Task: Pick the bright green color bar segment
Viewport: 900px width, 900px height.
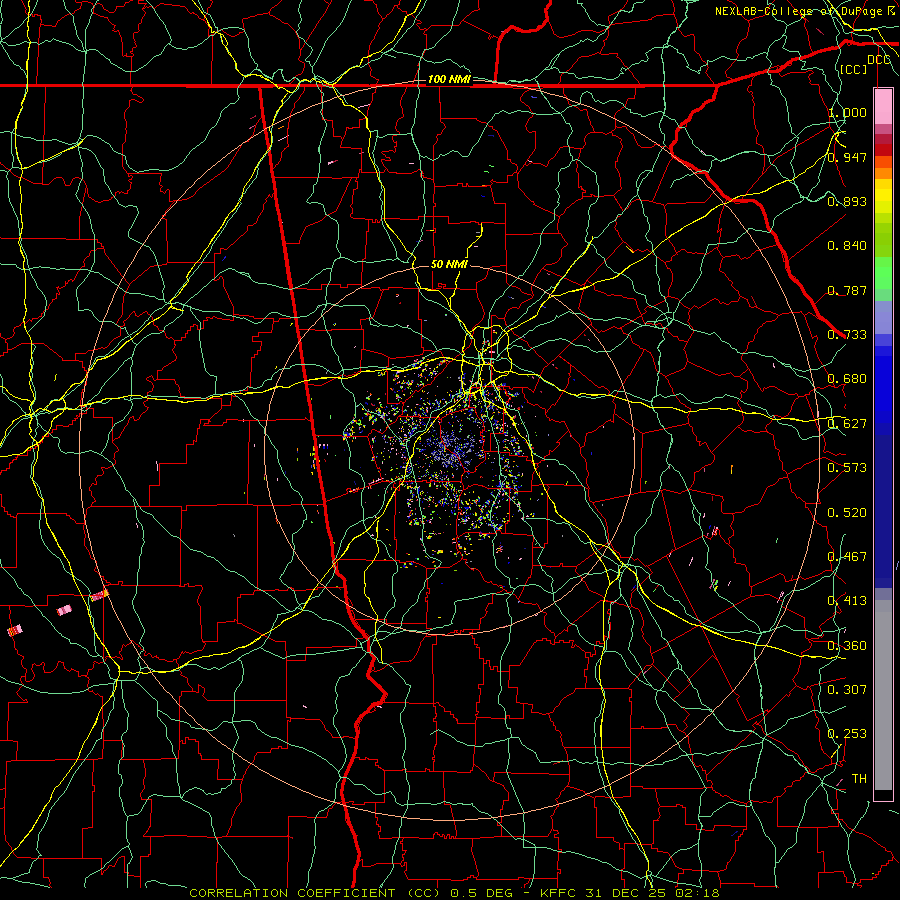Action: pyautogui.click(x=883, y=273)
